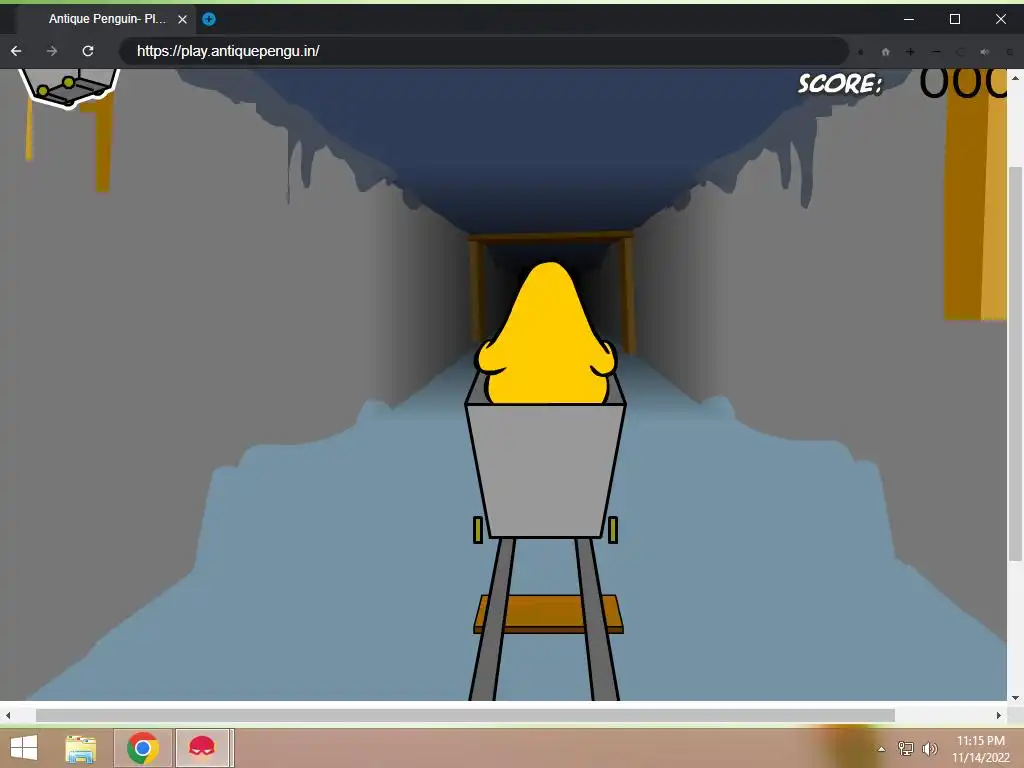Open the Windows Start menu

[x=24, y=748]
